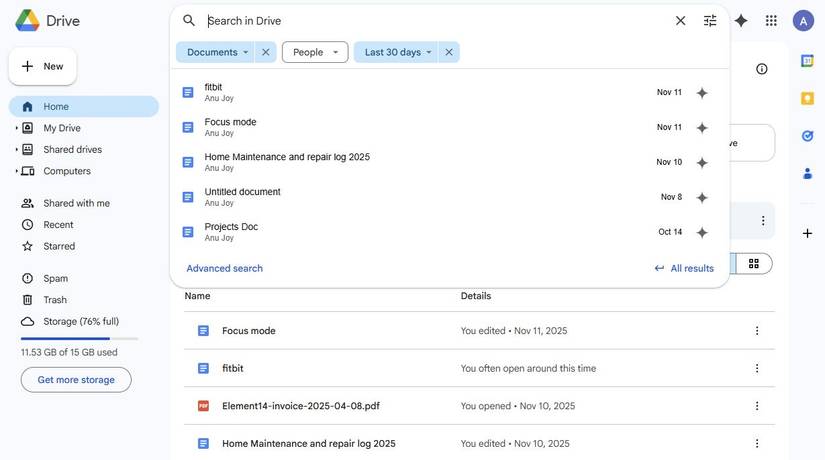Expand the My Drive tree arrow
The width and height of the screenshot is (825, 460).
pos(16,128)
